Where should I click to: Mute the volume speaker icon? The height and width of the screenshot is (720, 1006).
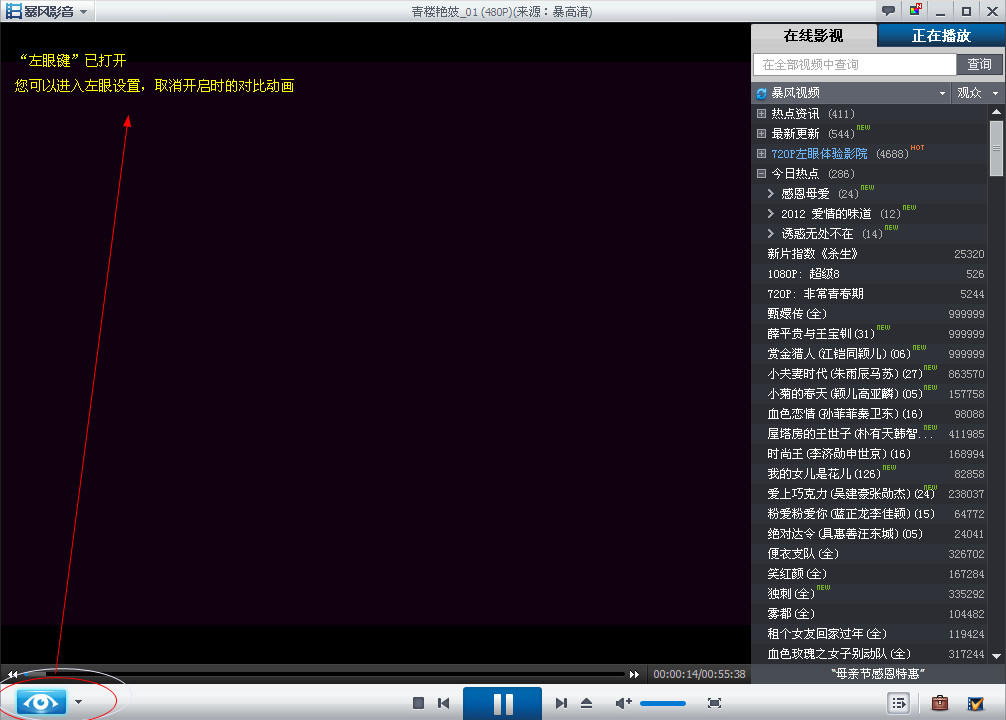pyautogui.click(x=623, y=703)
